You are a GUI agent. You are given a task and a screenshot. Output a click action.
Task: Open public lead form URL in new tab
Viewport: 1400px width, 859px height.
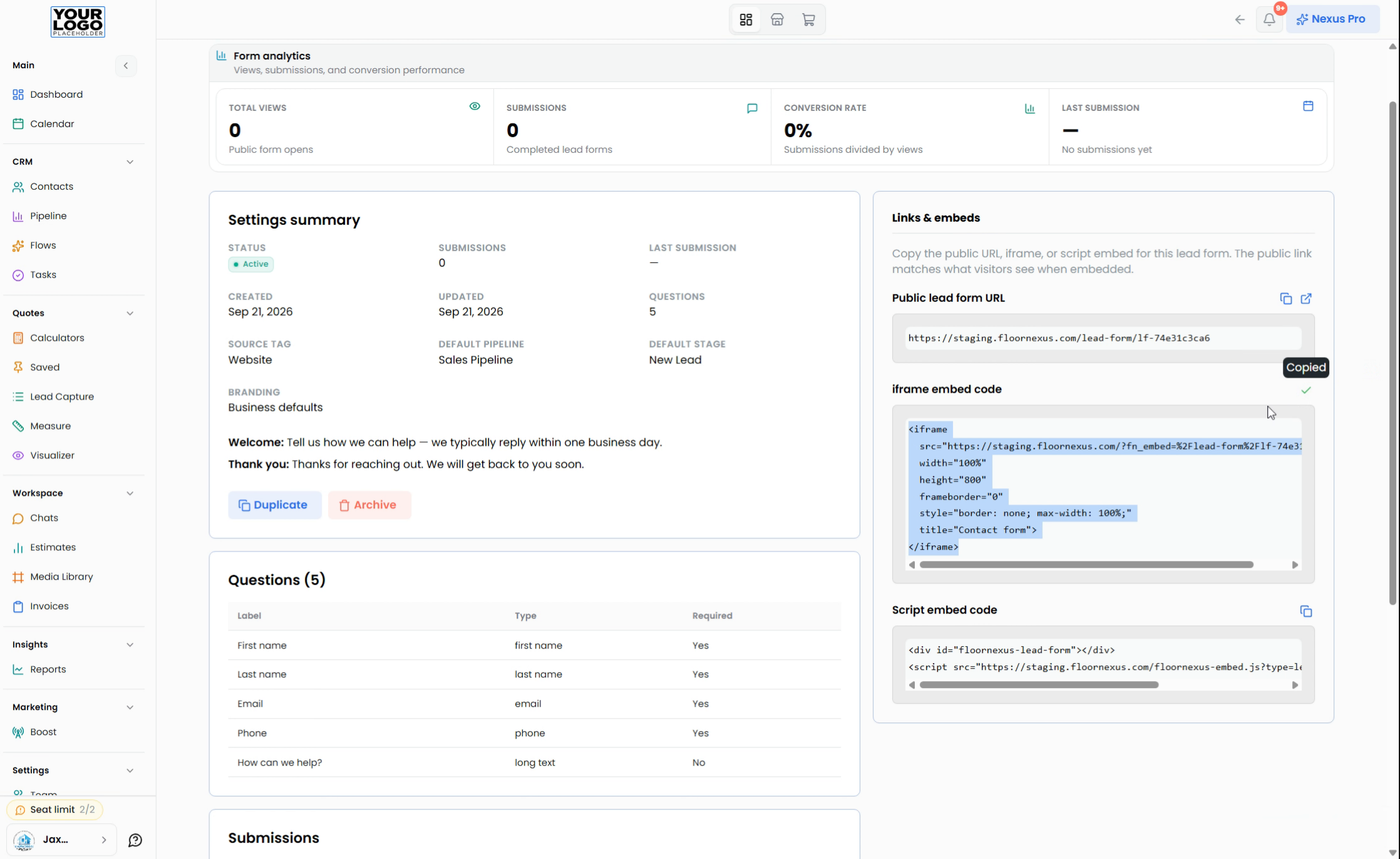[x=1306, y=299]
